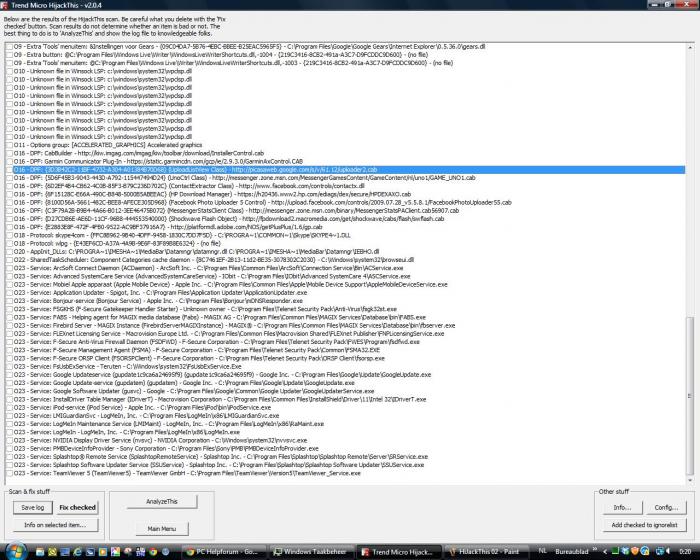Click the system tray clock 0:20
The height and width of the screenshot is (560, 700).
pos(685,552)
